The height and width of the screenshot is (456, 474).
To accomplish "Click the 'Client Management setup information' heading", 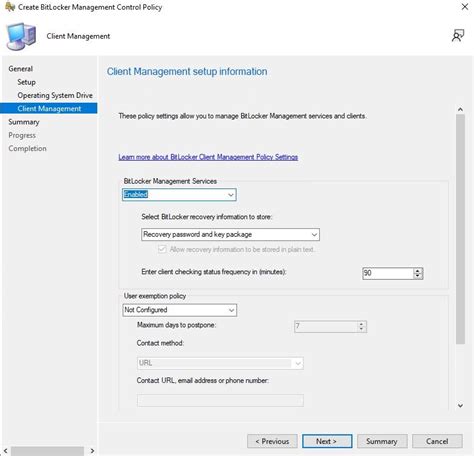I will click(x=187, y=71).
